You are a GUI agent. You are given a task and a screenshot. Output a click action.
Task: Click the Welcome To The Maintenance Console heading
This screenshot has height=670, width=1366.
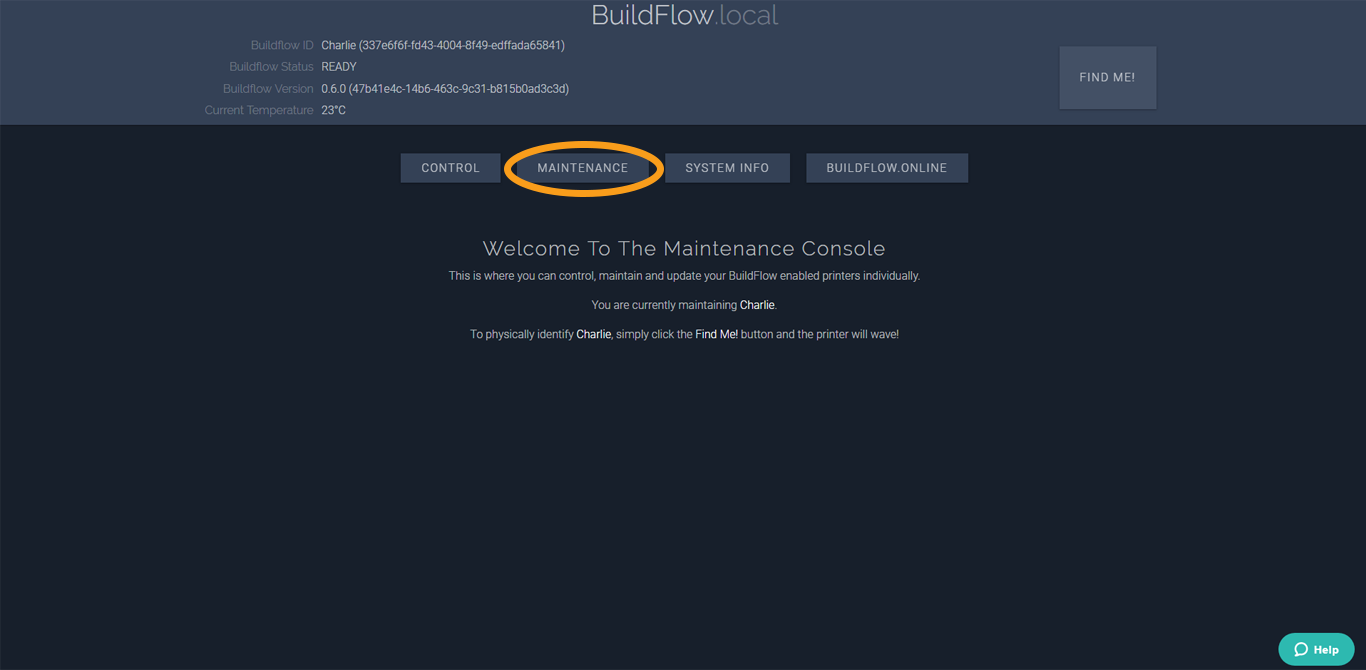pyautogui.click(x=684, y=248)
